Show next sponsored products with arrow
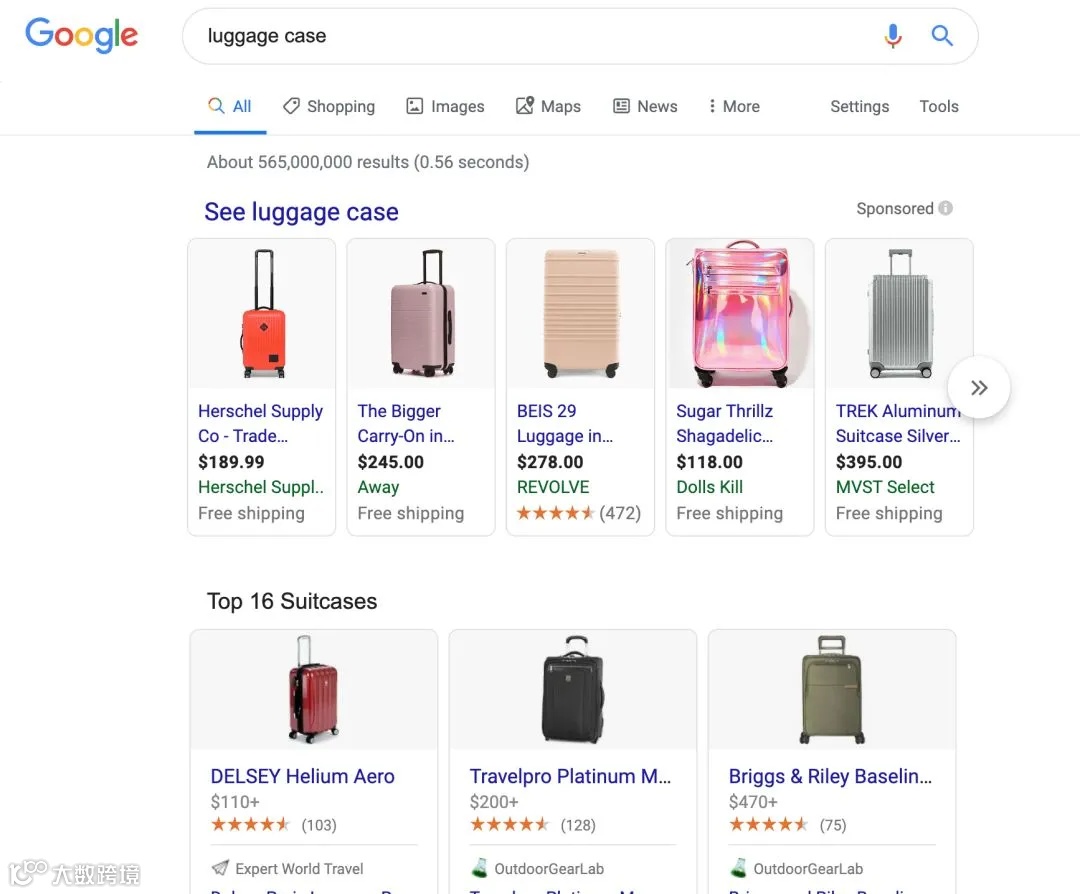This screenshot has width=1080, height=894. pos(979,388)
